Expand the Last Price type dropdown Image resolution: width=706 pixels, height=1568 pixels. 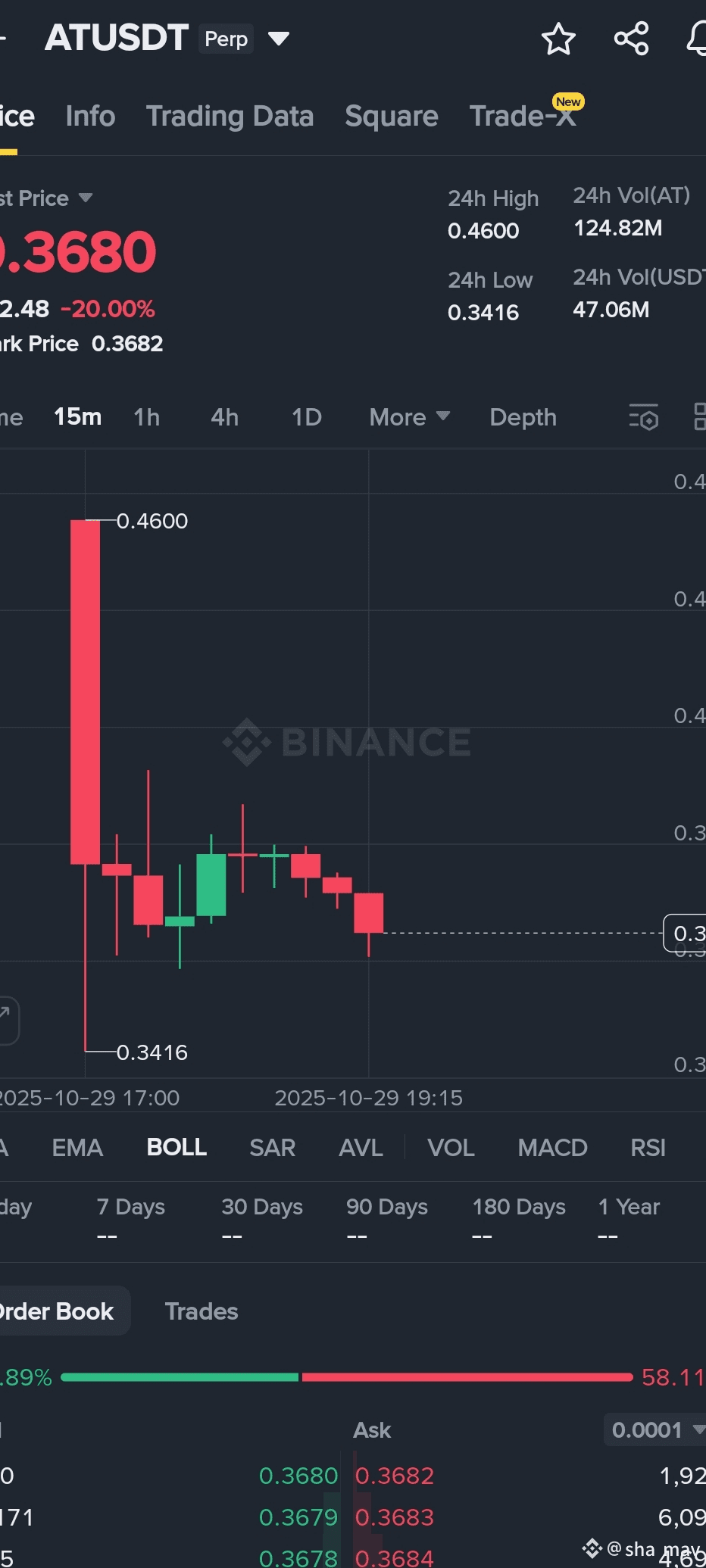click(x=86, y=198)
